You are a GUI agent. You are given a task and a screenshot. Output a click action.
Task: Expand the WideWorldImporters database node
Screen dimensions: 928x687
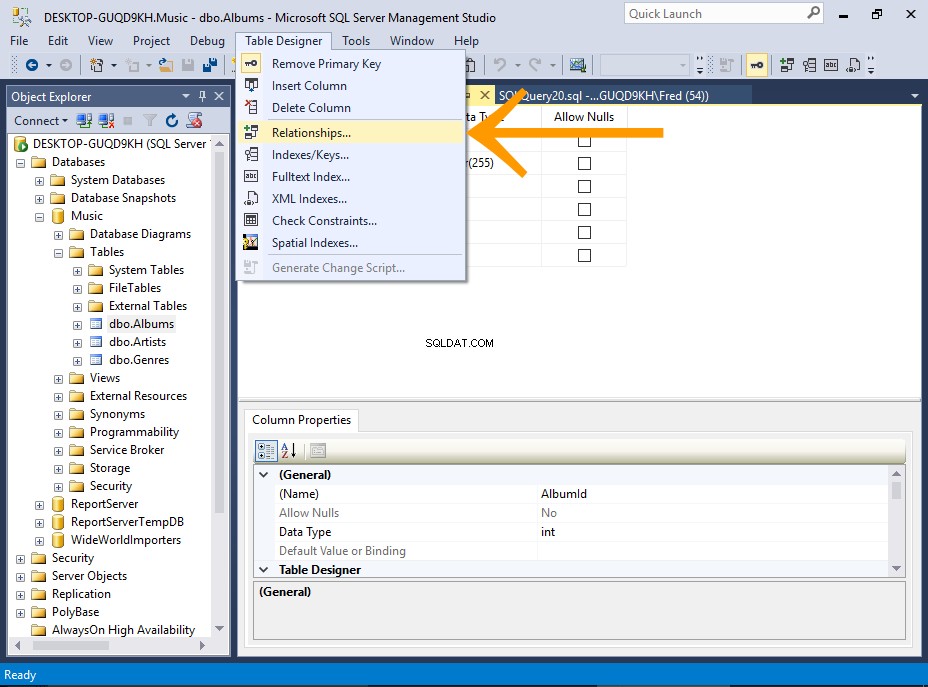pos(40,541)
